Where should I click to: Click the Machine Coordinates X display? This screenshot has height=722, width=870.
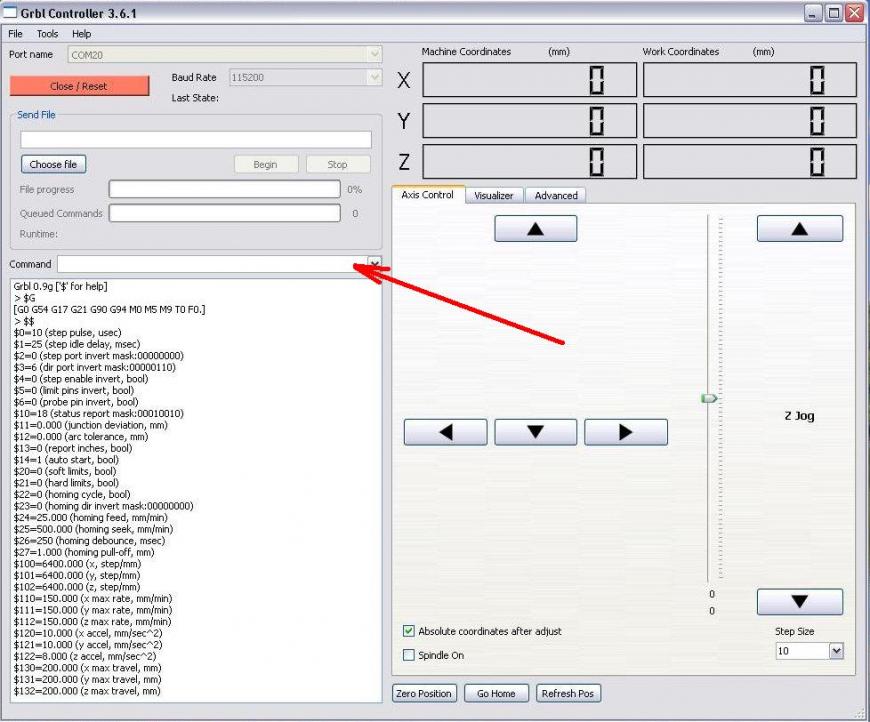tap(529, 80)
